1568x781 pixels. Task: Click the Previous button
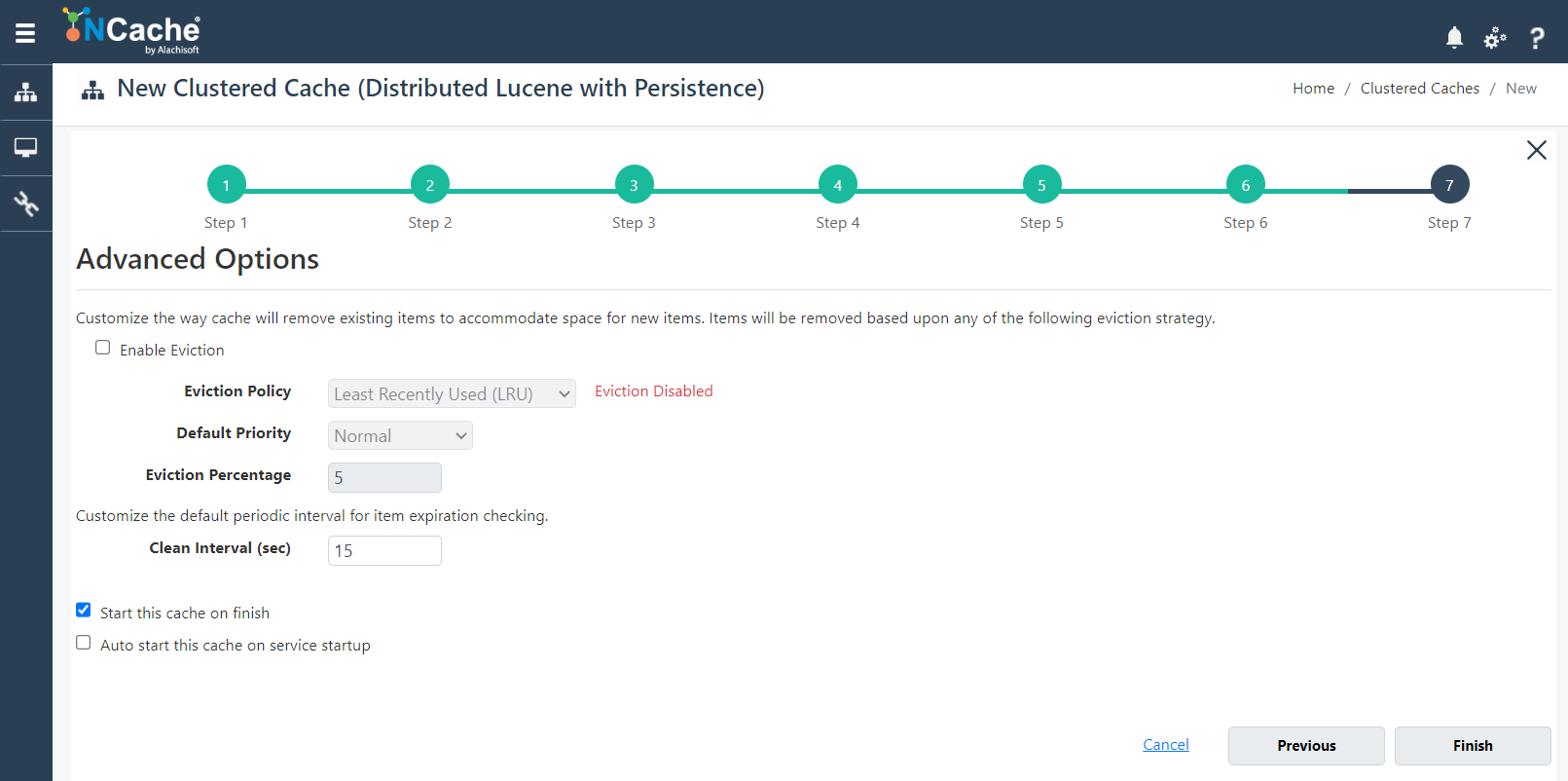tap(1306, 746)
